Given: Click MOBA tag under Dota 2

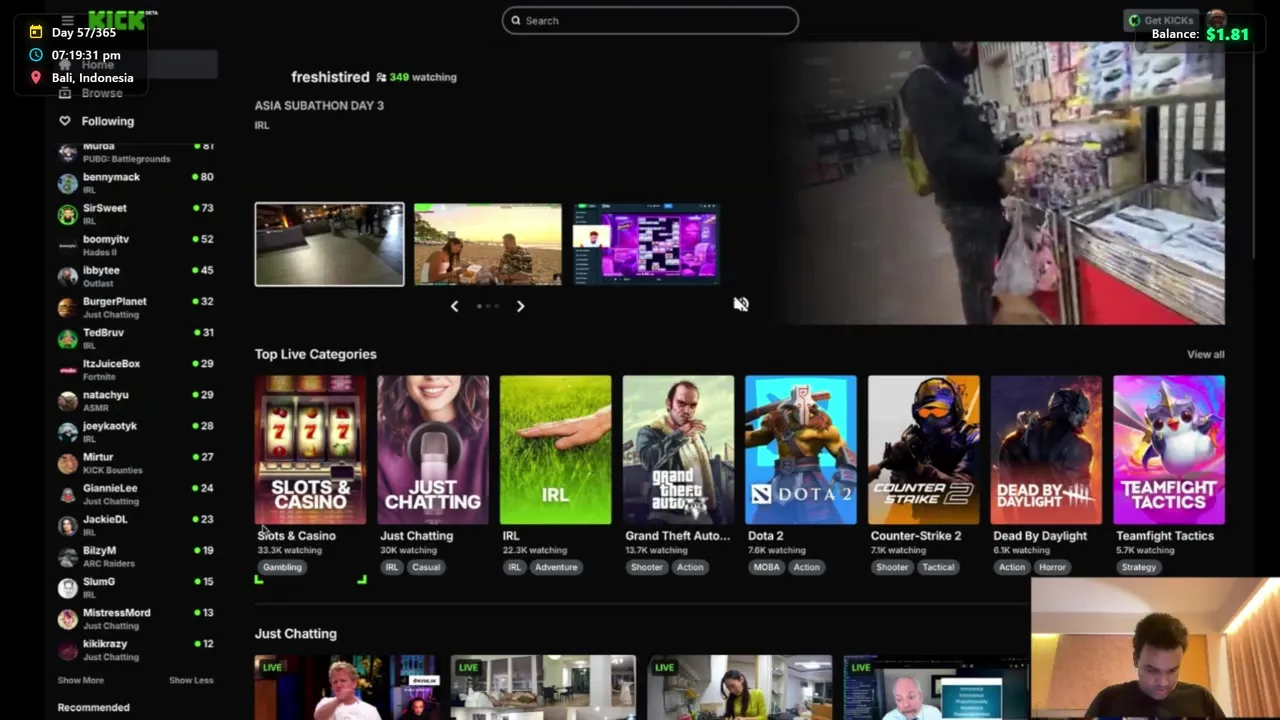Looking at the screenshot, I should tap(767, 567).
